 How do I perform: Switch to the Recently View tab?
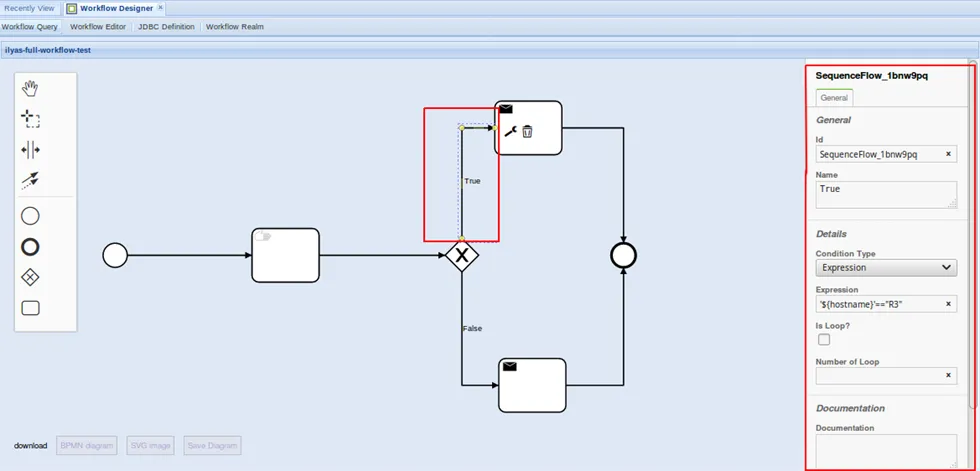pos(29,8)
